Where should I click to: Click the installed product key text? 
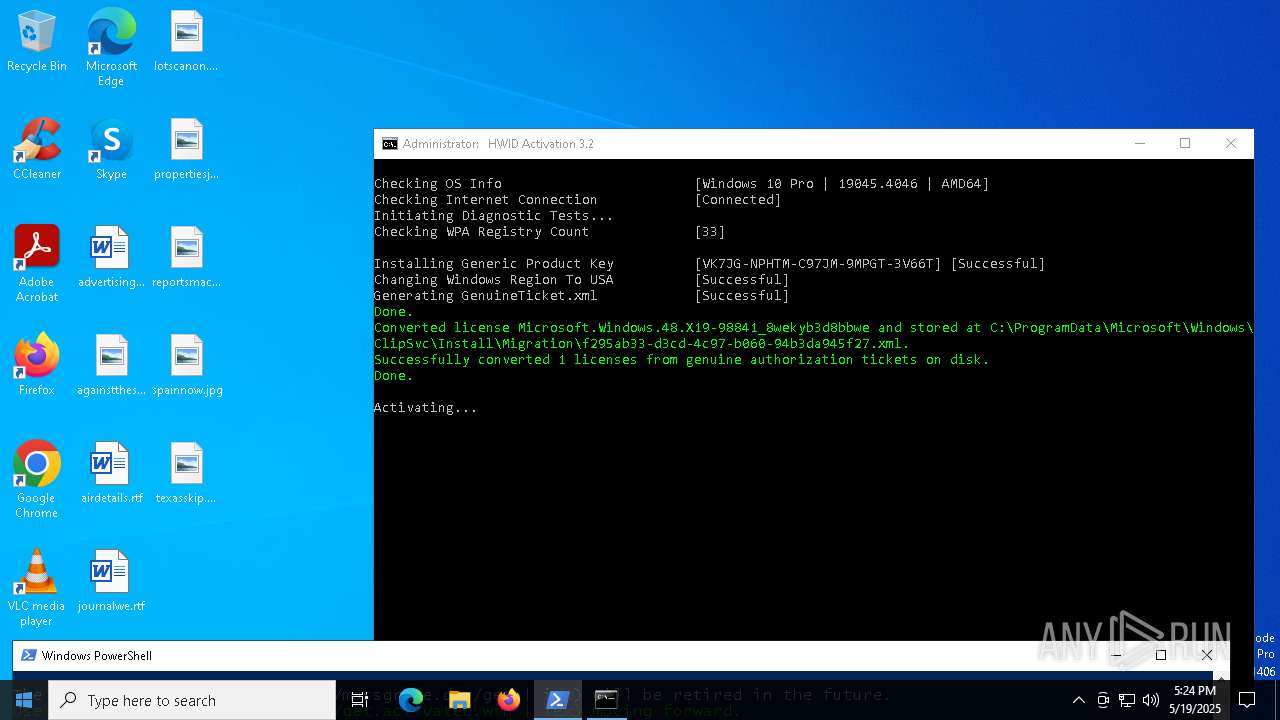point(818,264)
